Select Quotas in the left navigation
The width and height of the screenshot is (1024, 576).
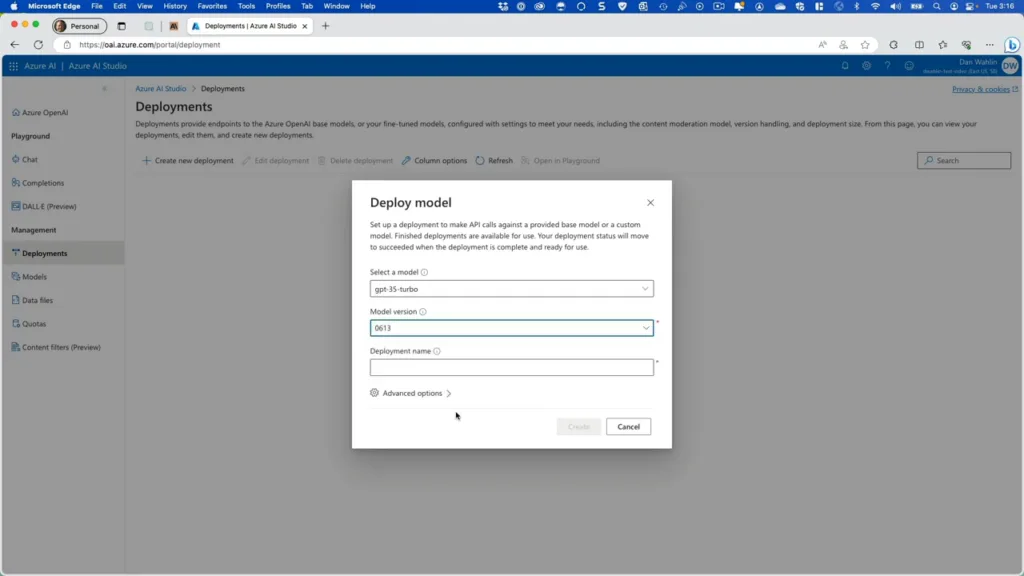(34, 324)
